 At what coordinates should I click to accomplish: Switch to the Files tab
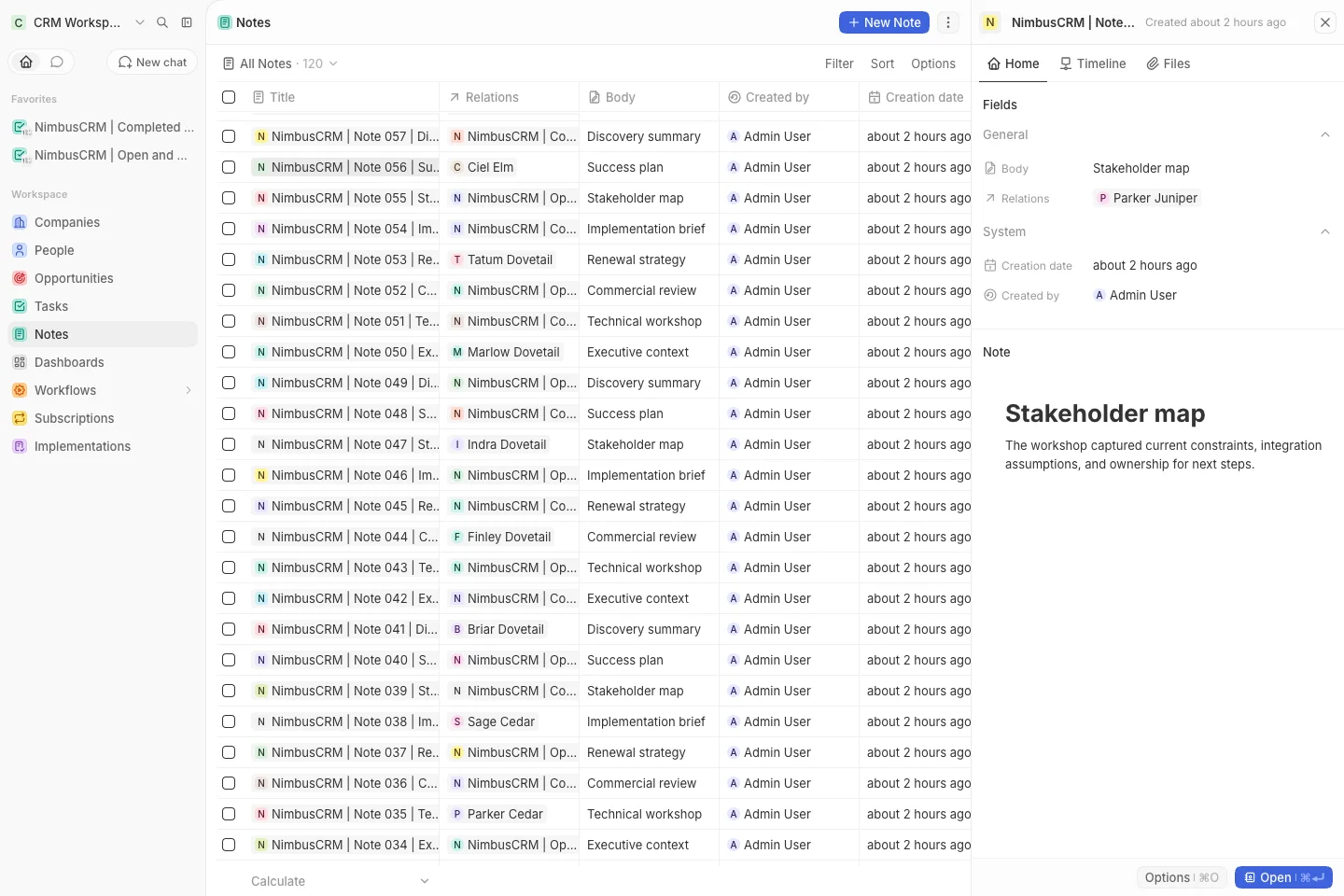coord(1169,63)
